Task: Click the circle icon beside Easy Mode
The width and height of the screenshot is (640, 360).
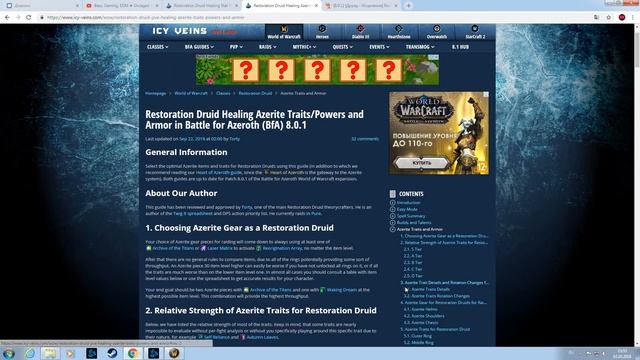Action: pyautogui.click(x=392, y=209)
